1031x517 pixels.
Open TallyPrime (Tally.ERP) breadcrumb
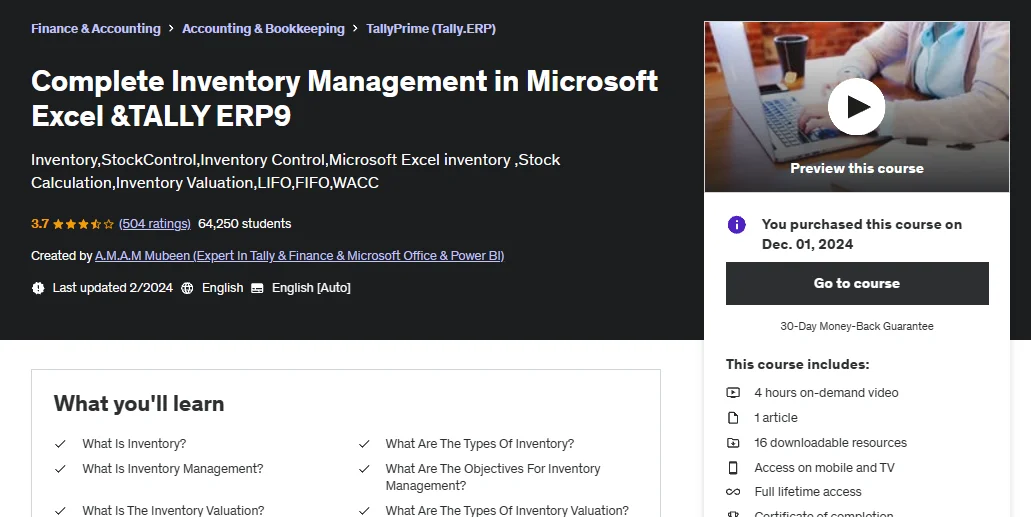(x=431, y=29)
